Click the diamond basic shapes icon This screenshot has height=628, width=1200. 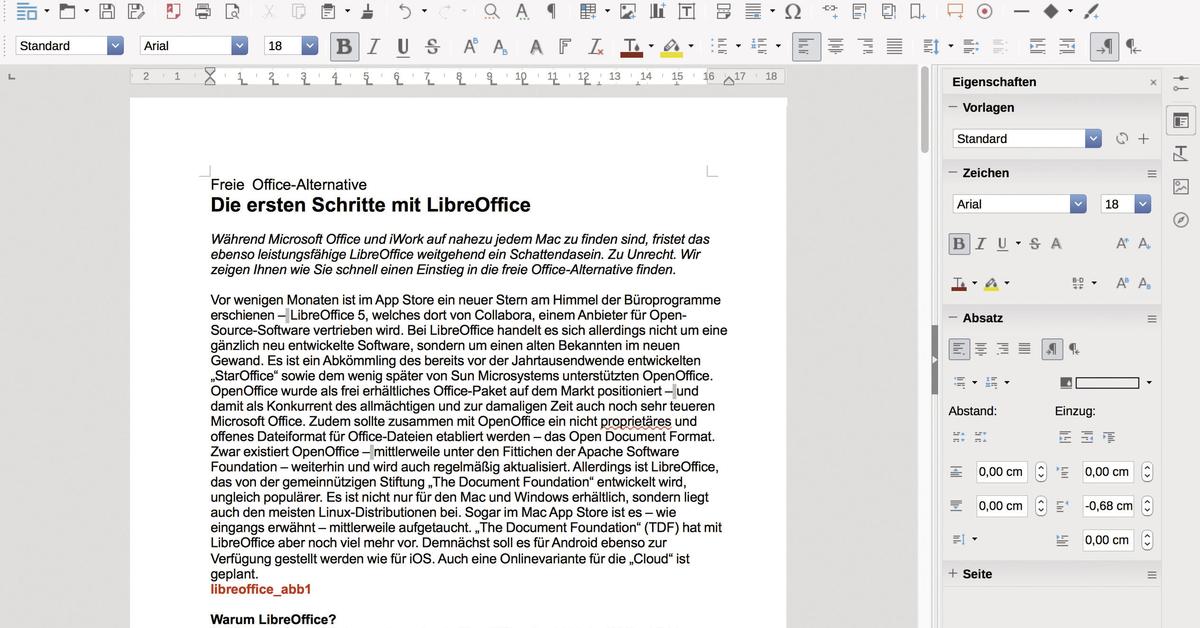click(1050, 12)
